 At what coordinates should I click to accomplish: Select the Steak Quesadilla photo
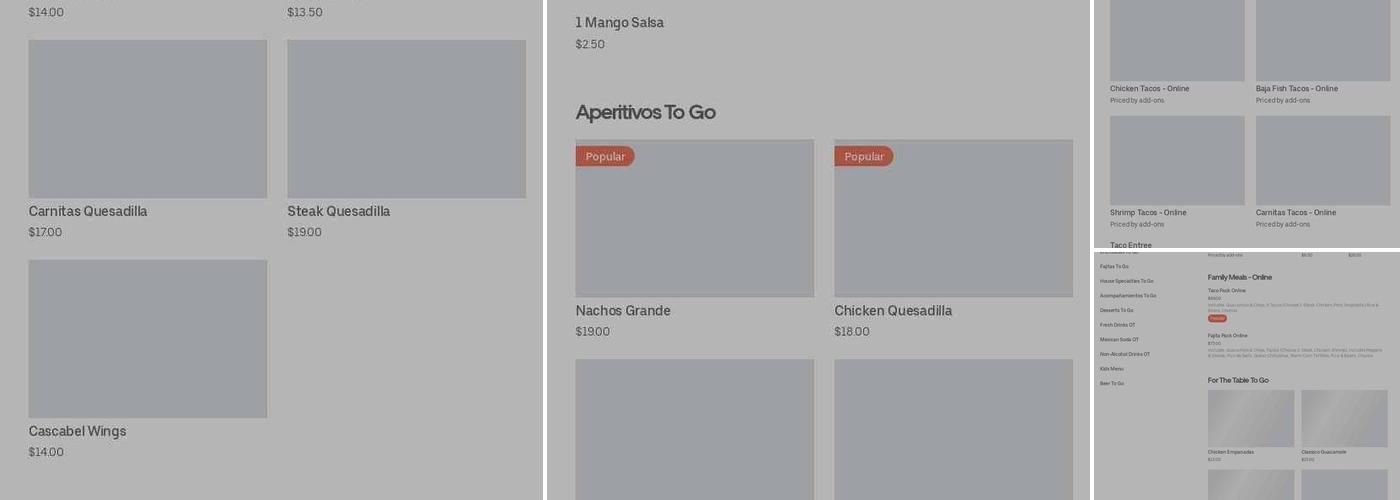point(406,119)
